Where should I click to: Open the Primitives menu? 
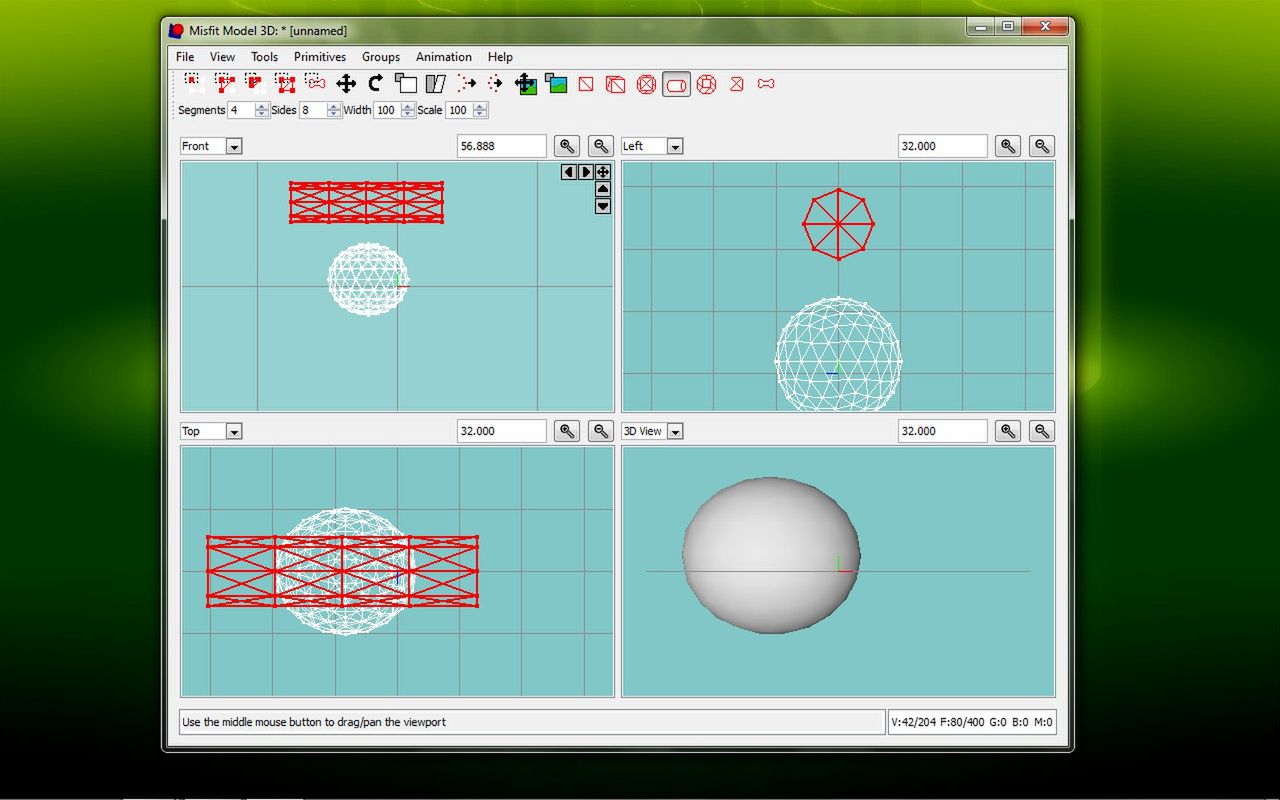pyautogui.click(x=320, y=57)
